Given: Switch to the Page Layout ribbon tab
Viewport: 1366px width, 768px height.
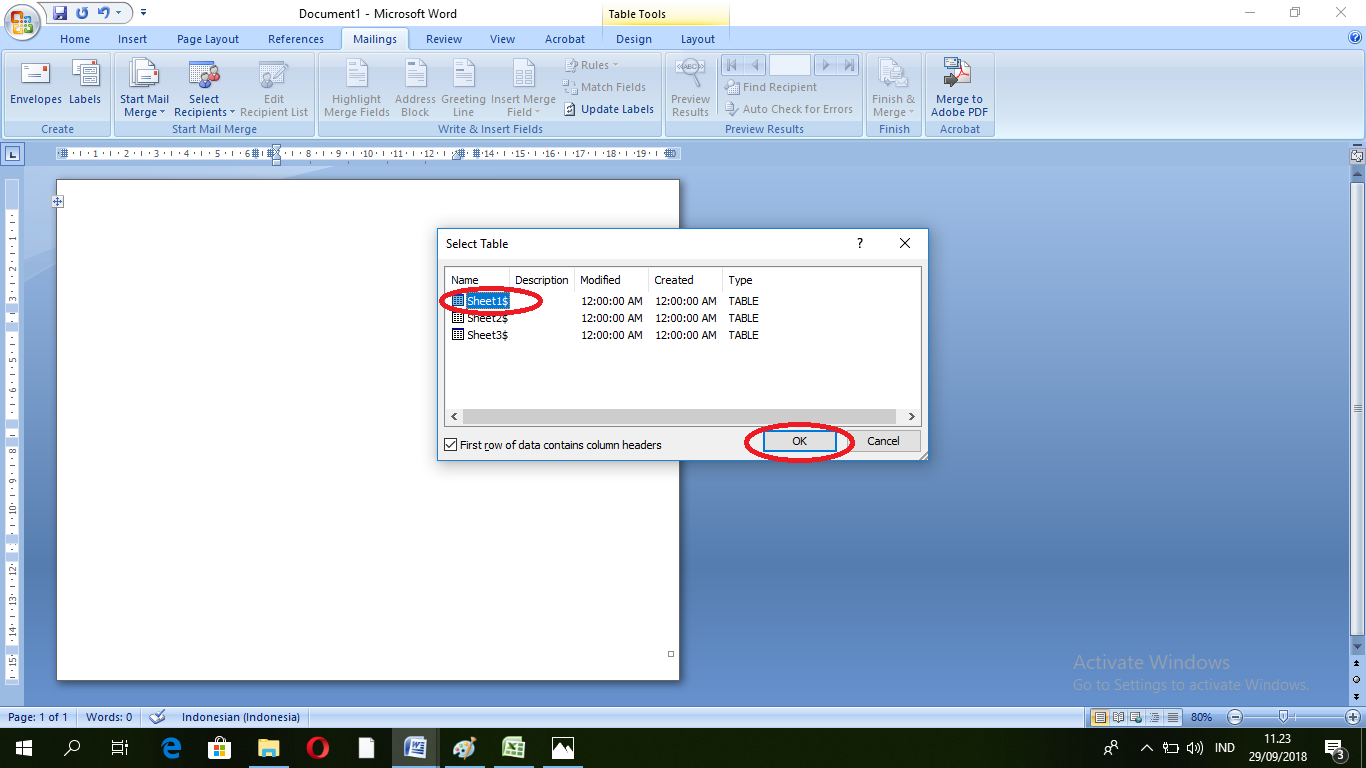Looking at the screenshot, I should pos(207,39).
